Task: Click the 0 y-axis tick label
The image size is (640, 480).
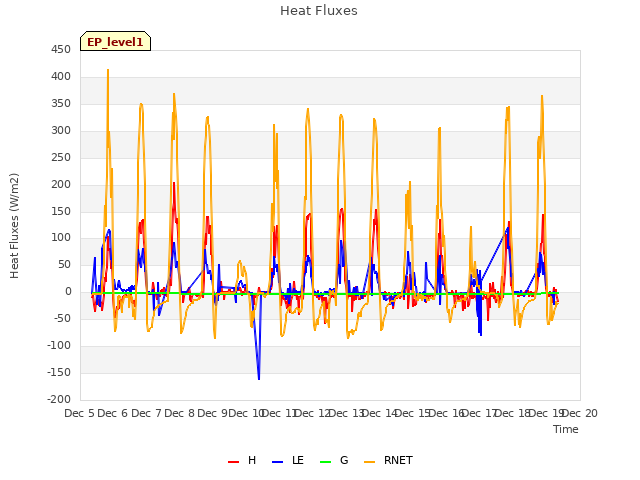Action: 68,292
